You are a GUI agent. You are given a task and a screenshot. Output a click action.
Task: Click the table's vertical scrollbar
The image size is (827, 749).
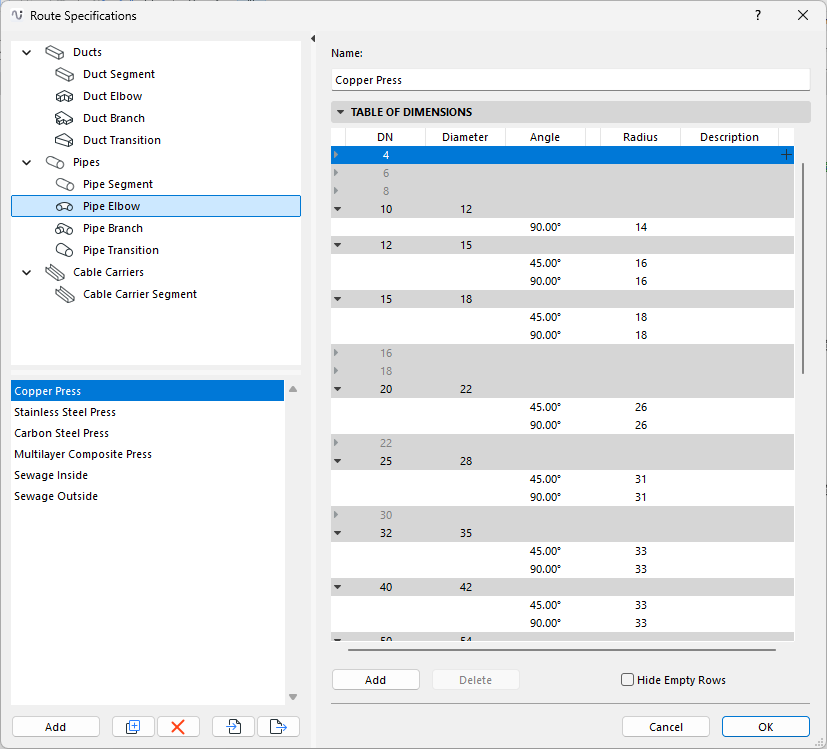pyautogui.click(x=802, y=270)
